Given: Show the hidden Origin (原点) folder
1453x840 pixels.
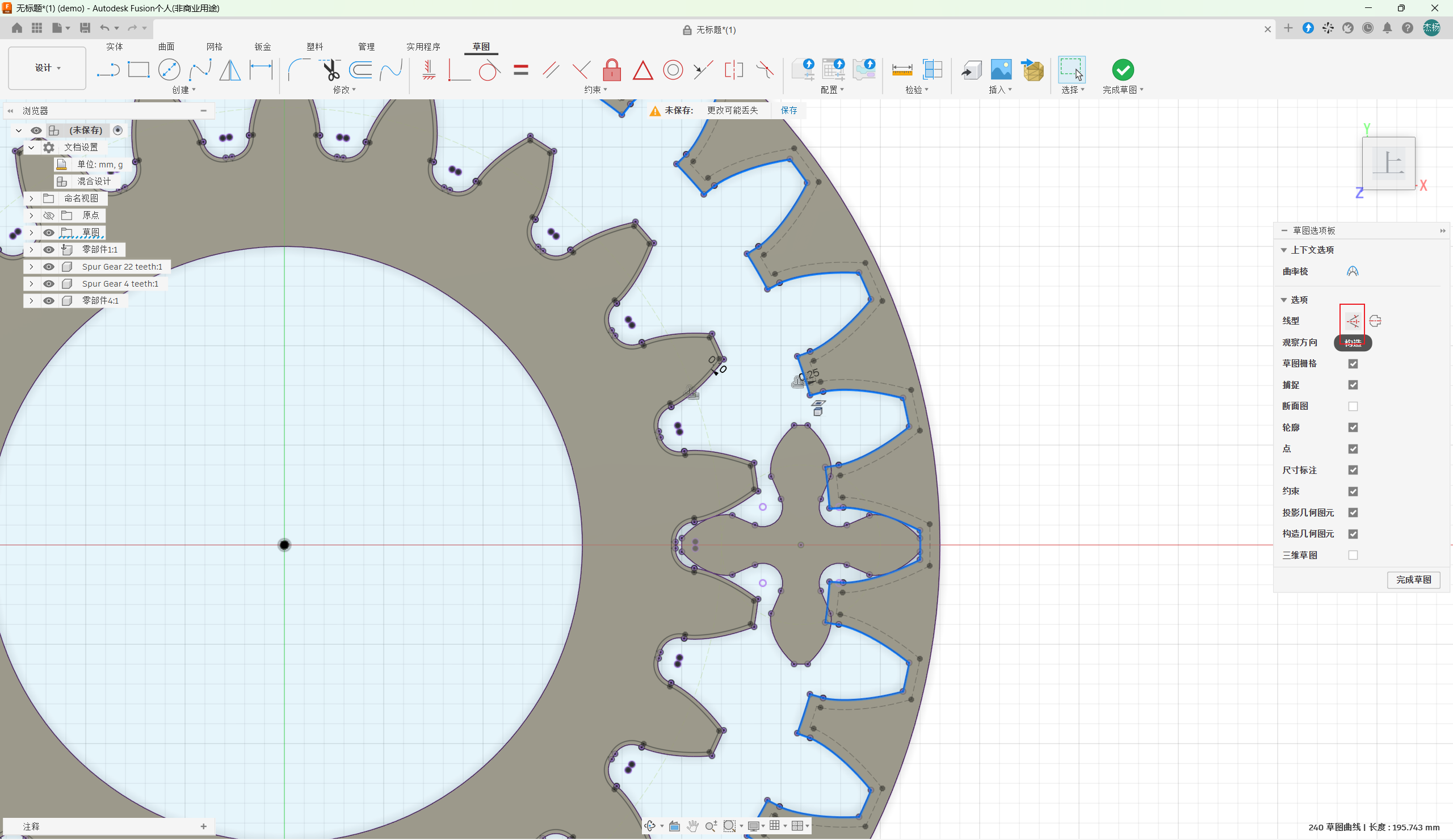Looking at the screenshot, I should click(x=49, y=215).
